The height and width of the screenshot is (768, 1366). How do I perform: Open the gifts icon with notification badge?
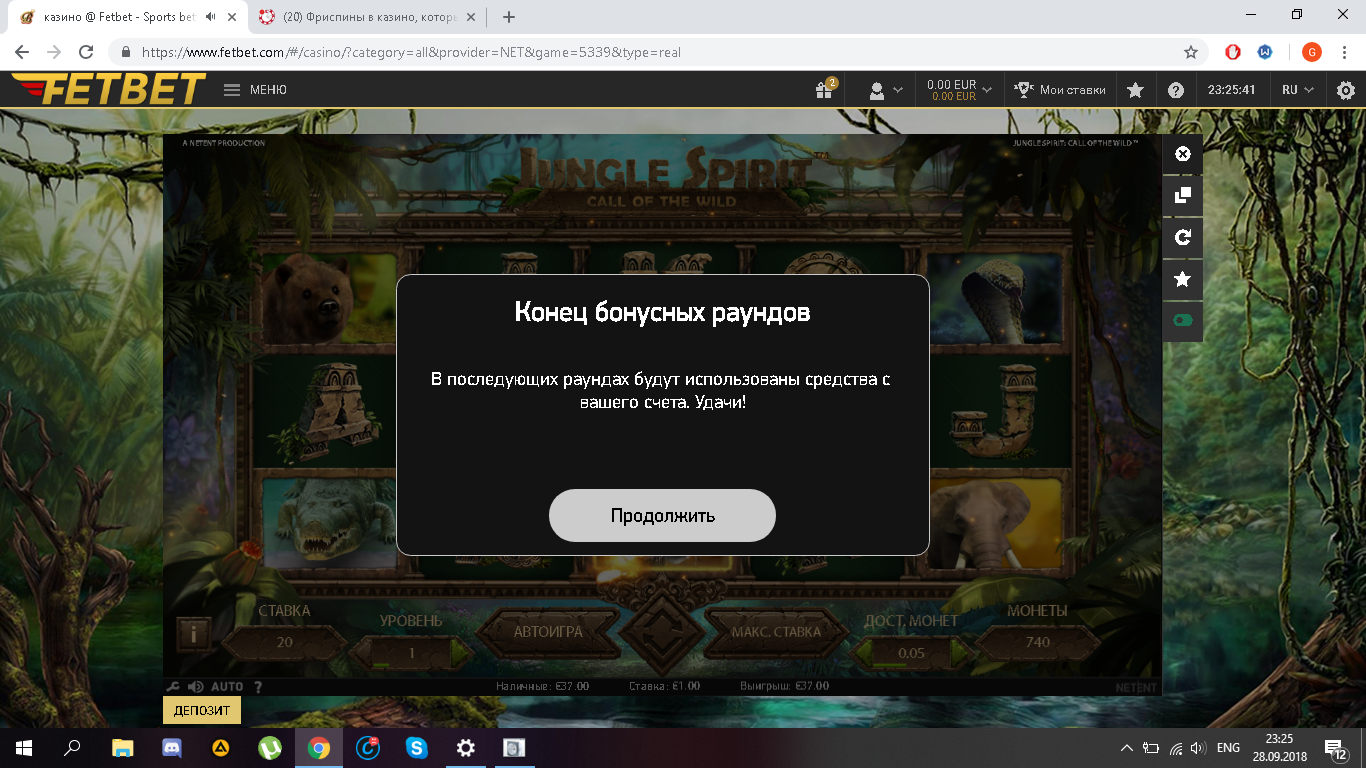click(823, 89)
